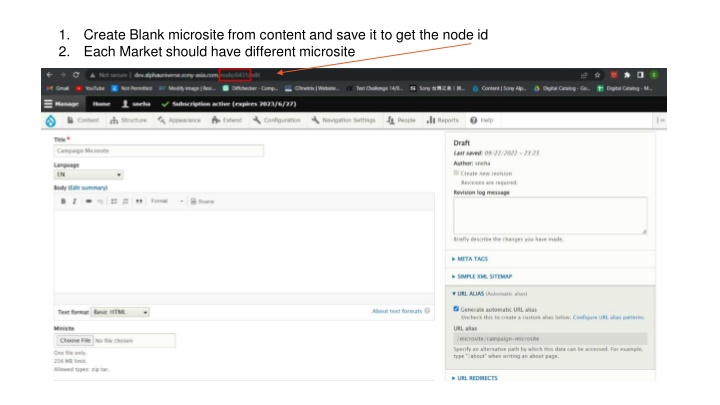Screen dimensions: 720x405
Task: Insert a link in the body editor
Action: tap(88, 202)
